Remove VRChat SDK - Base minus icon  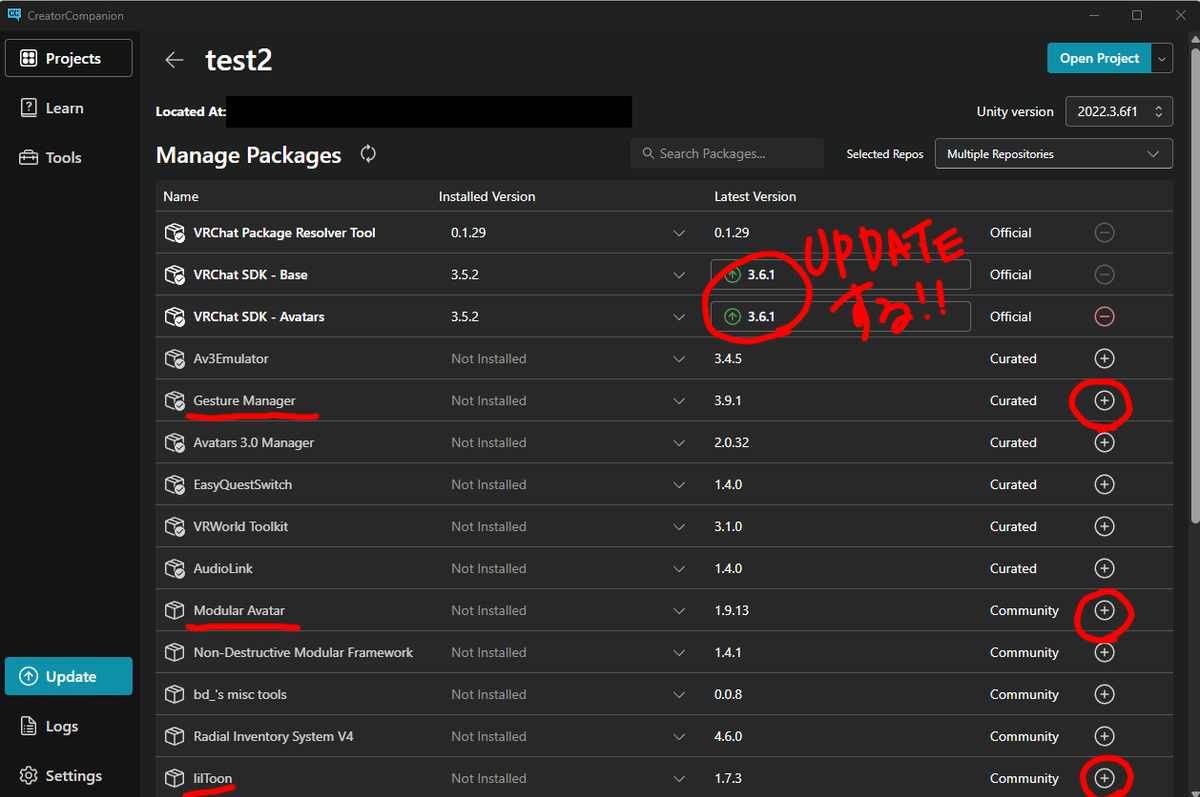(x=1104, y=274)
